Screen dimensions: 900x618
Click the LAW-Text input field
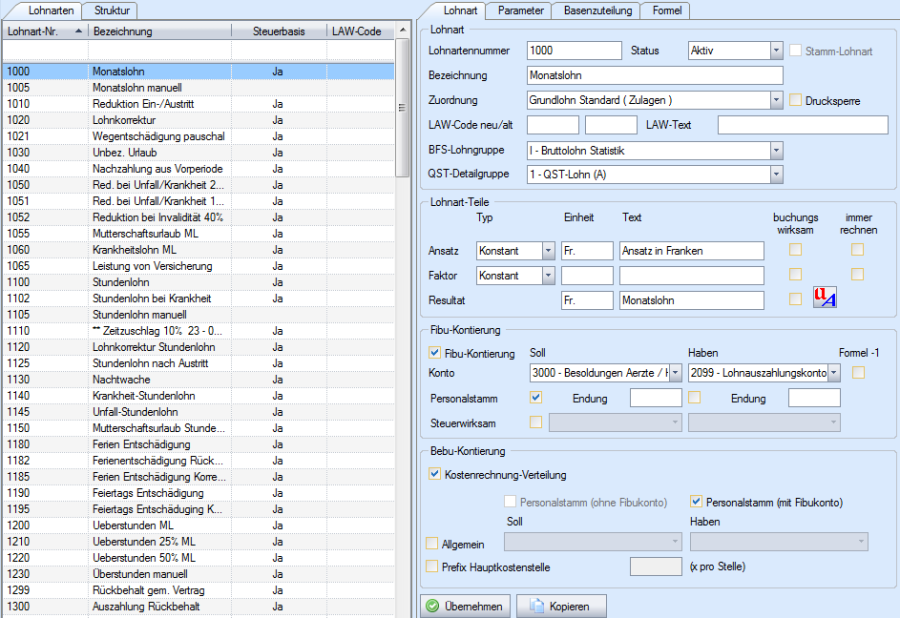tap(802, 125)
